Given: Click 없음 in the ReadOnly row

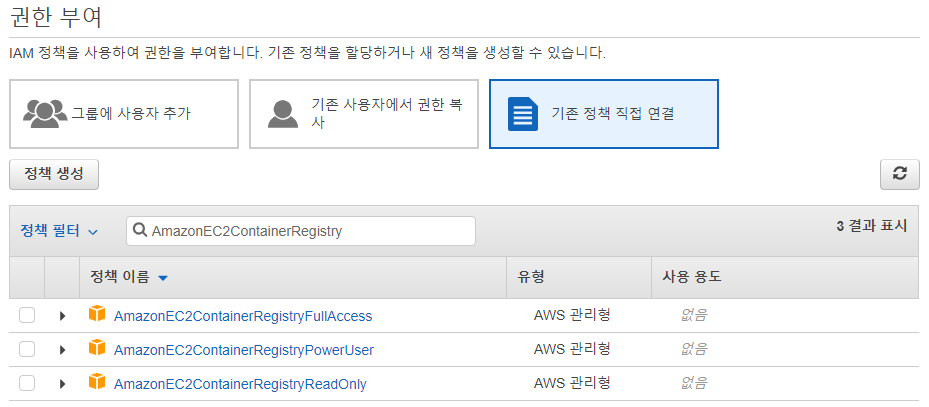Looking at the screenshot, I should (x=694, y=383).
